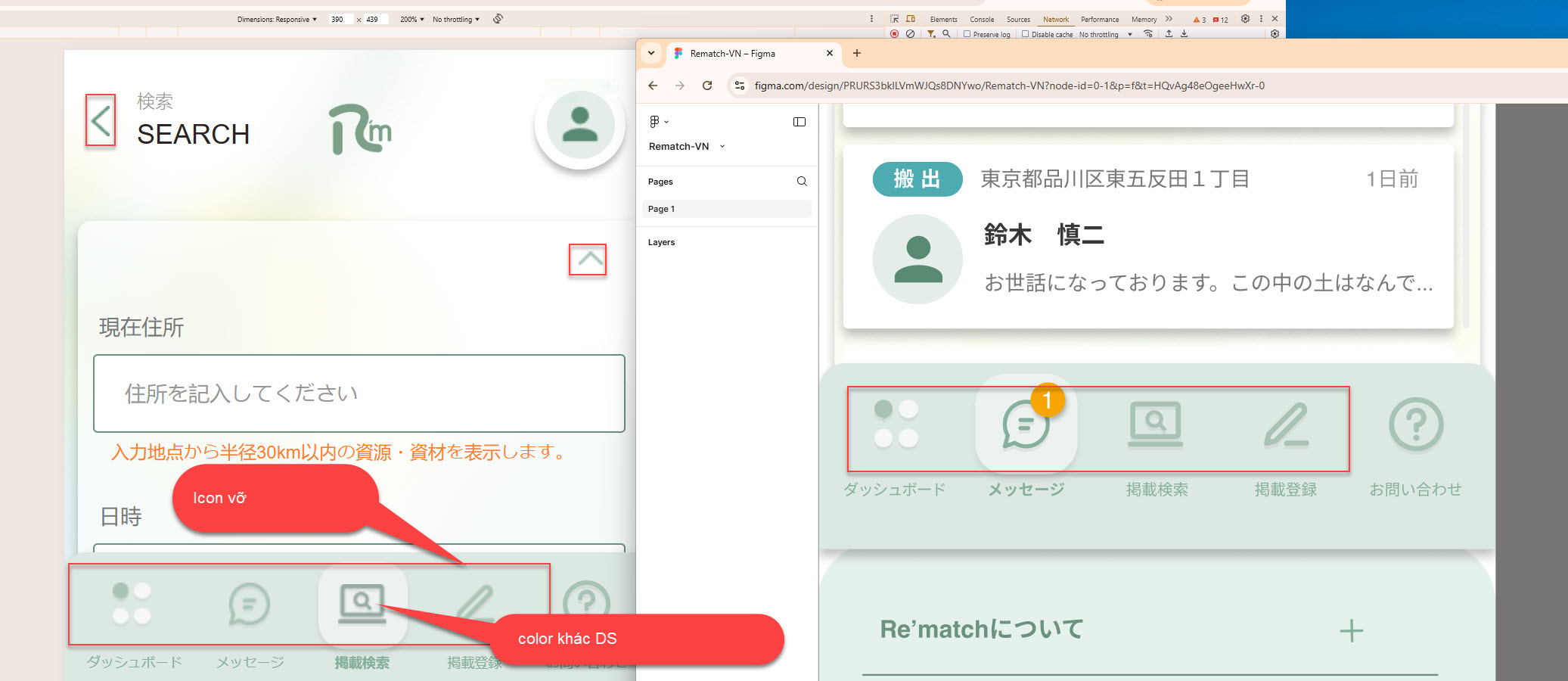1568x681 pixels.
Task: Enable the Disable cache checkbox
Action: 1025,34
